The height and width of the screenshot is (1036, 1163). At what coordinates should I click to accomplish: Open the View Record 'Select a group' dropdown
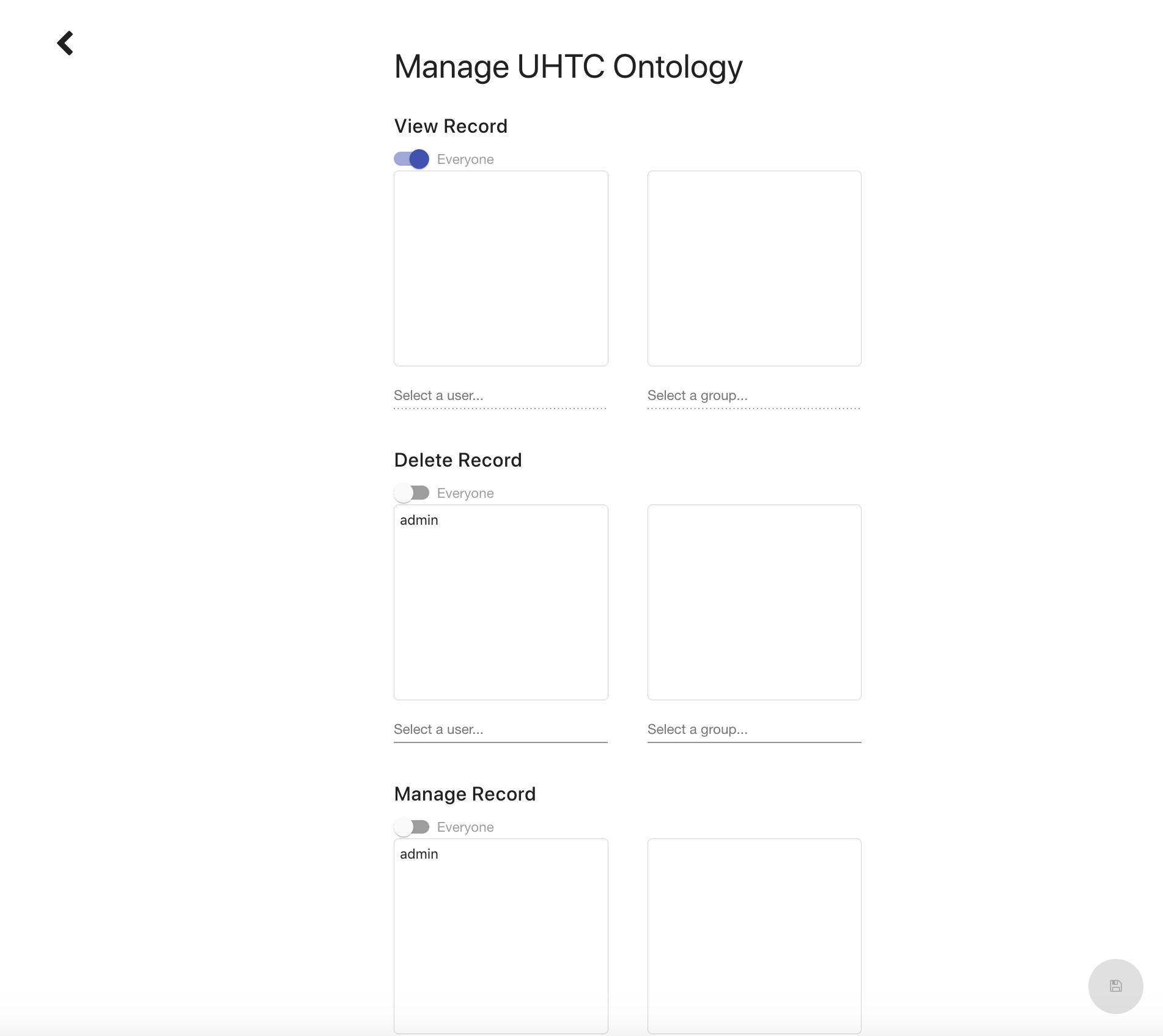pos(754,396)
